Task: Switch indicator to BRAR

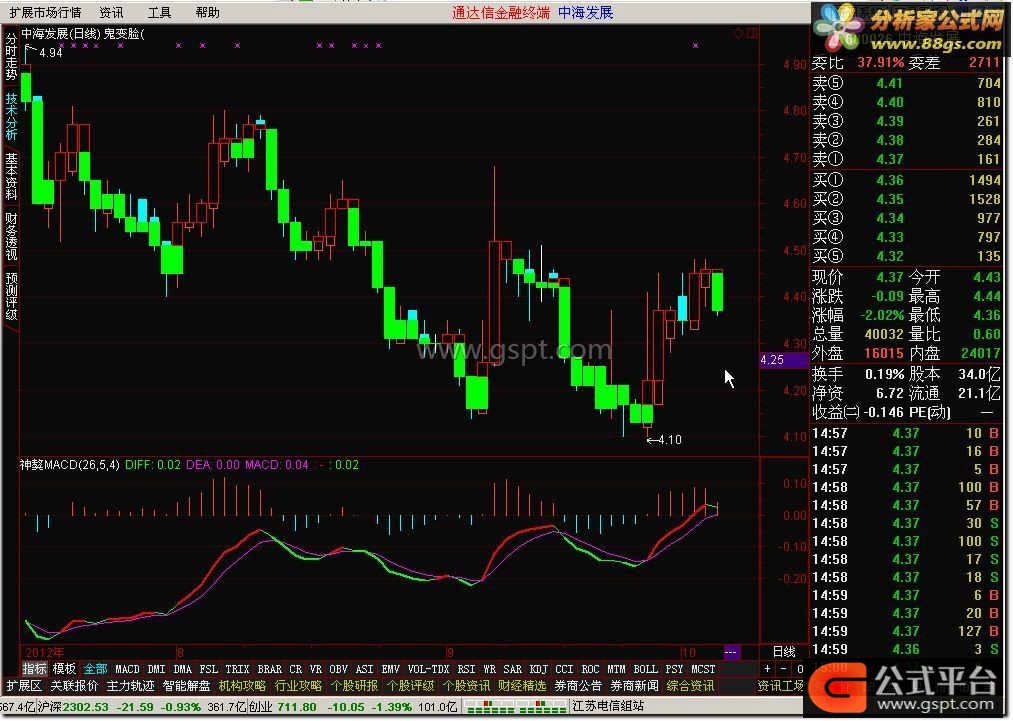Action: point(269,669)
